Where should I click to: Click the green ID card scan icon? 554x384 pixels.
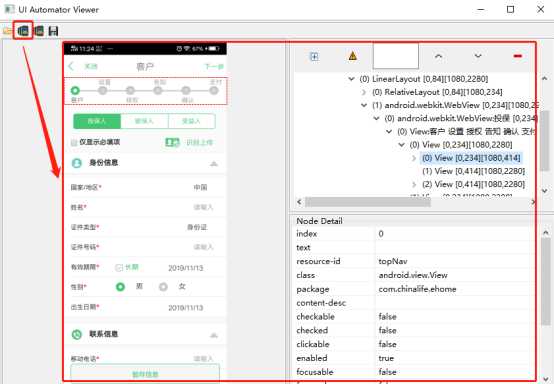click(172, 142)
